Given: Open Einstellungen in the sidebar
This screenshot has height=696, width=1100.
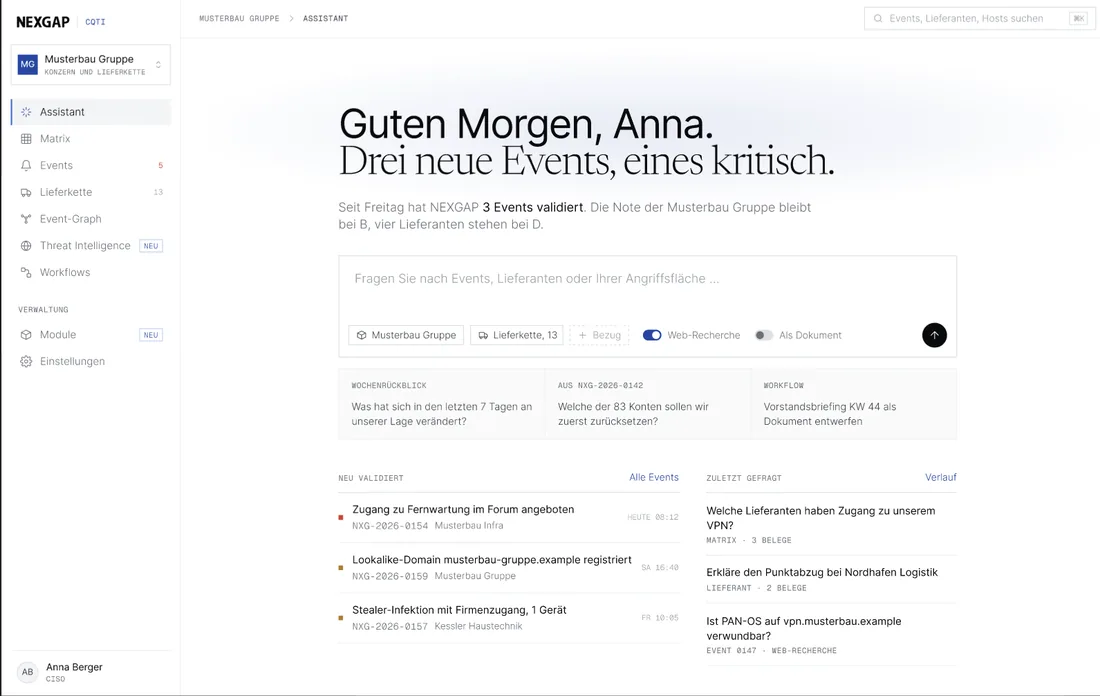Looking at the screenshot, I should coord(90,361).
